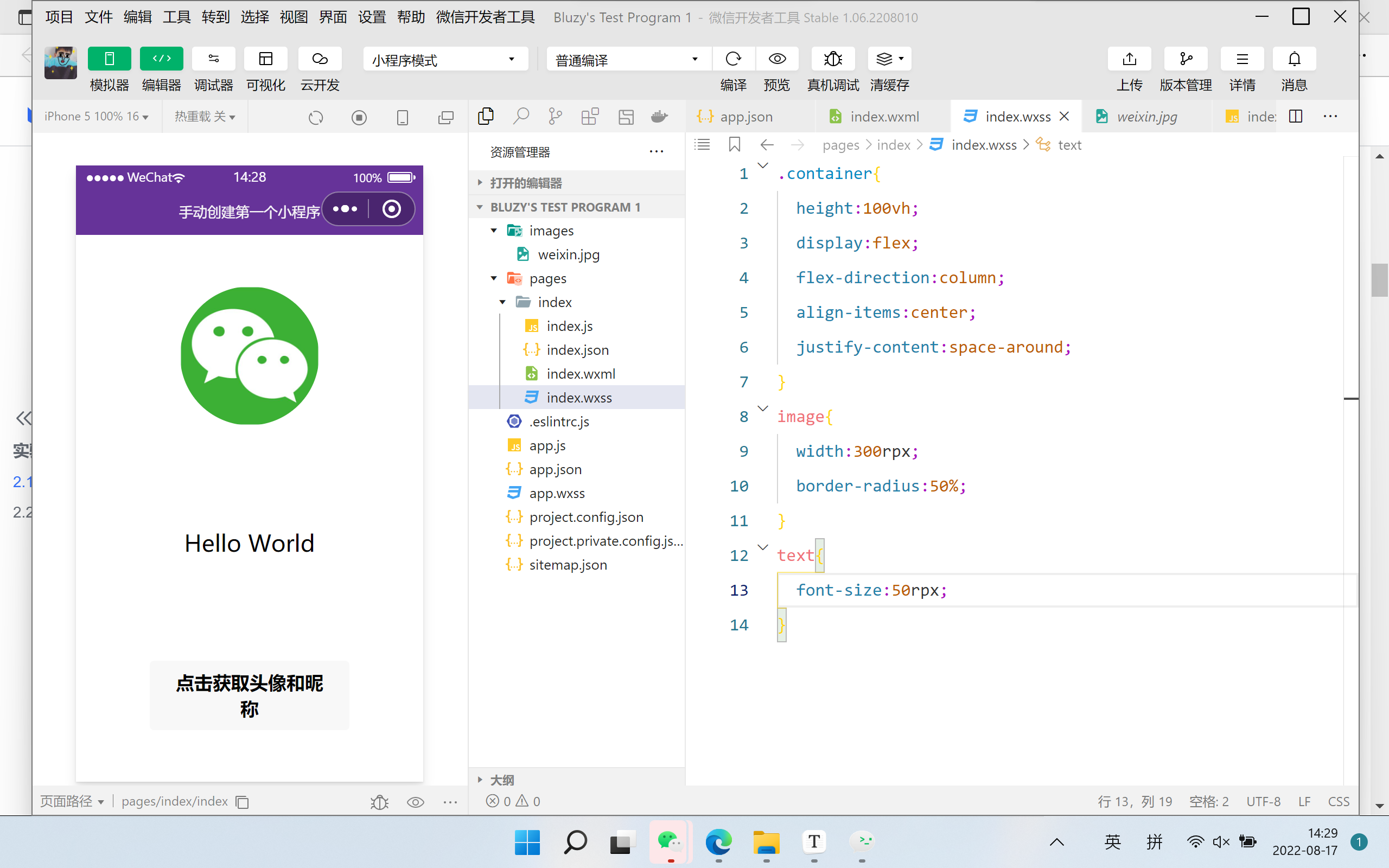Open the source control branch icon in sidebar

point(555,117)
